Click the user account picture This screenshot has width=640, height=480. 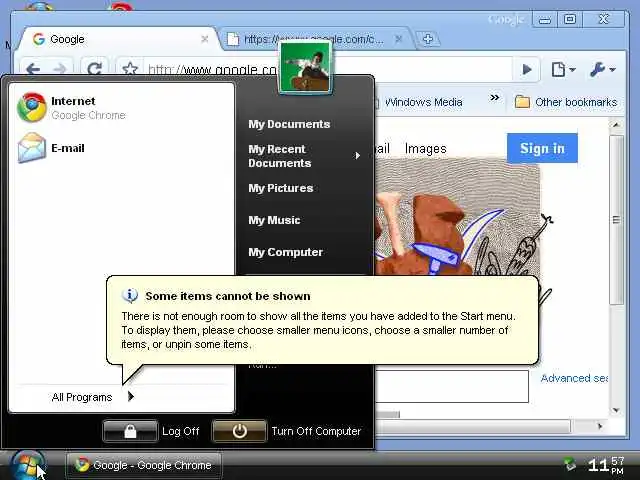[x=304, y=68]
